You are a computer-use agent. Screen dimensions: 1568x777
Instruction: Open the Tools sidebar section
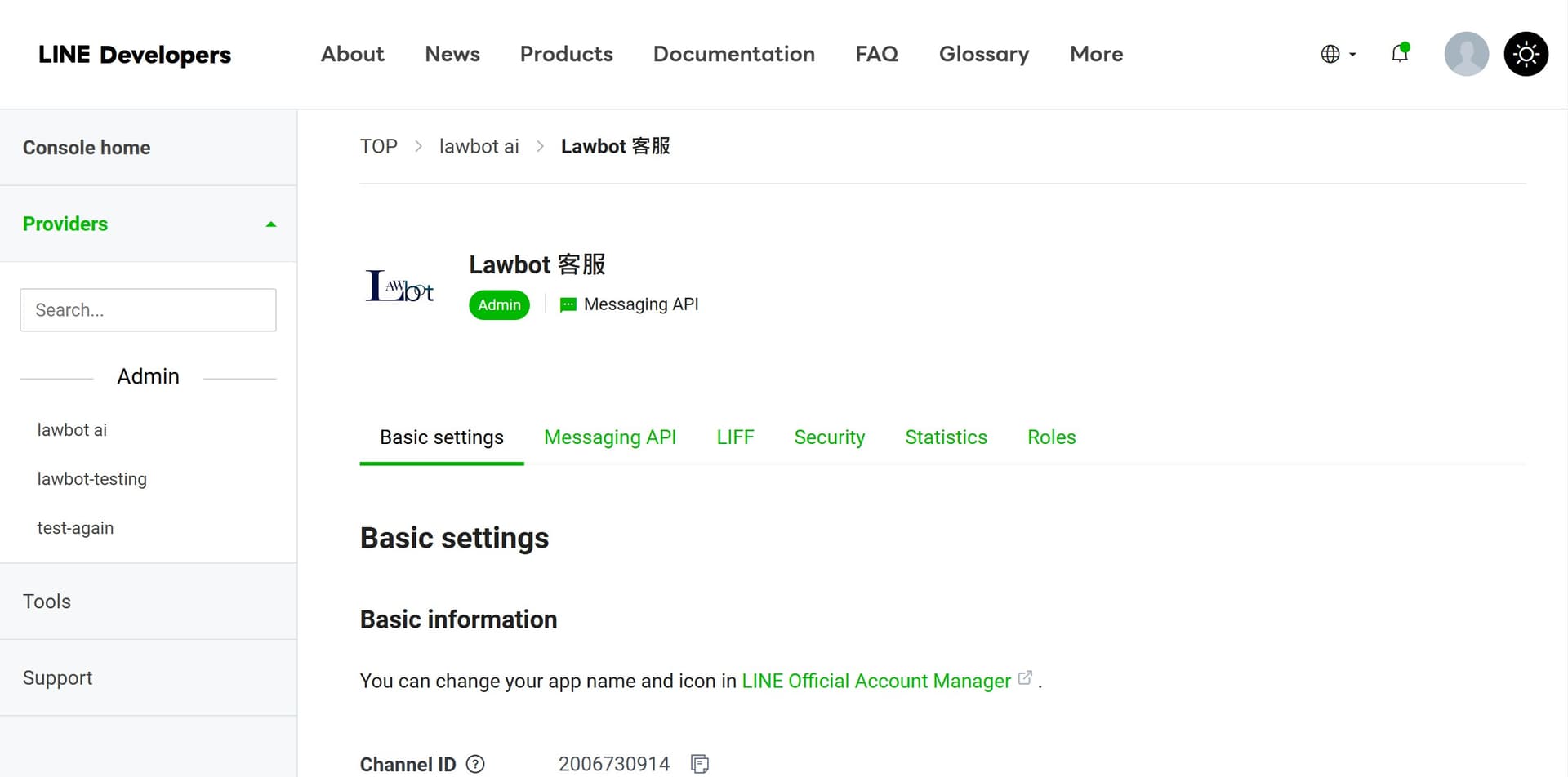[47, 602]
